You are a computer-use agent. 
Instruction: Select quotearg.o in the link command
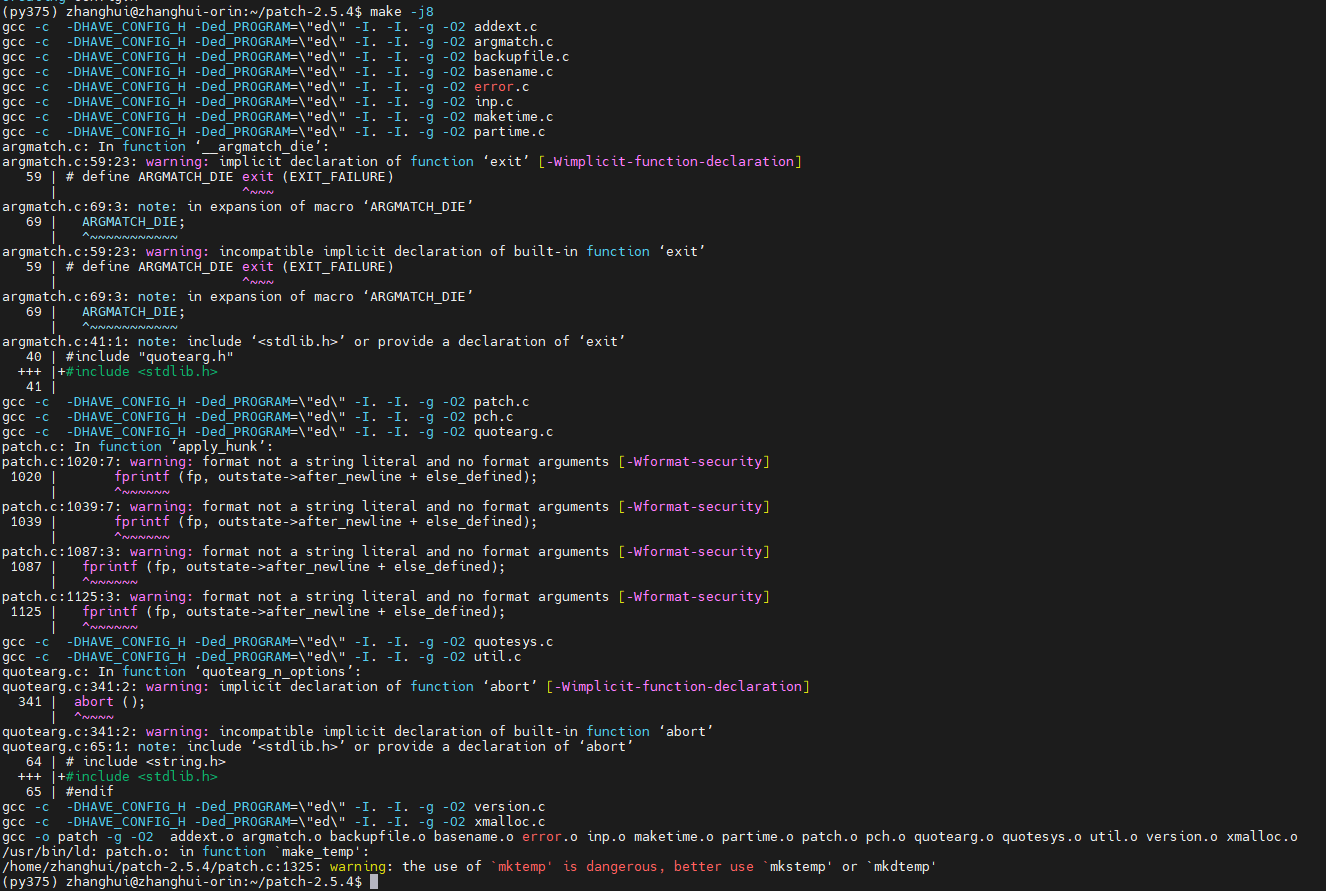coord(954,836)
